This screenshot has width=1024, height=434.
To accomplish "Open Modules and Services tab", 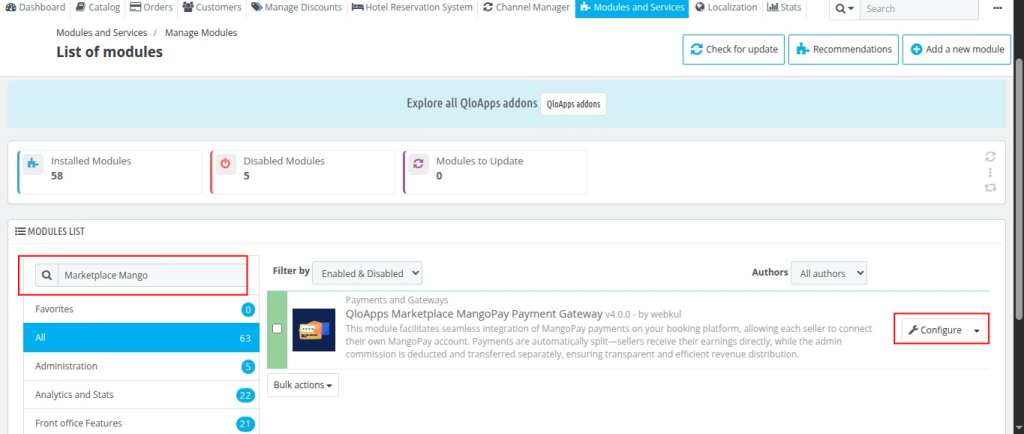I will point(632,7).
